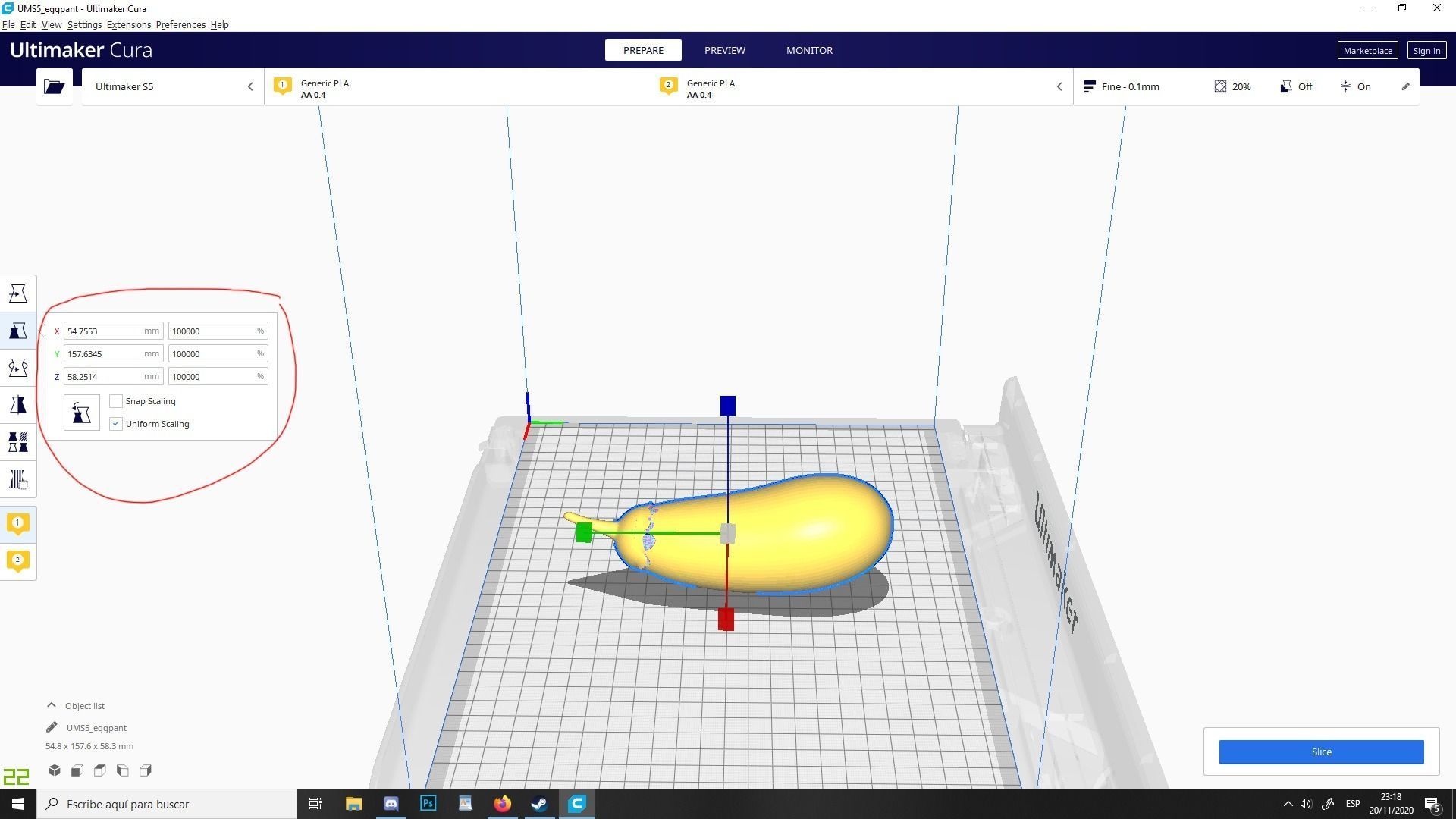Click the Windows search box

pos(167,804)
